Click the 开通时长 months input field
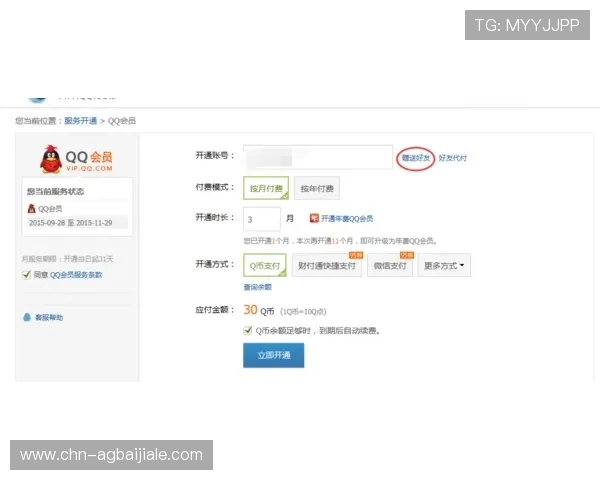This screenshot has width=600, height=480. click(262, 219)
